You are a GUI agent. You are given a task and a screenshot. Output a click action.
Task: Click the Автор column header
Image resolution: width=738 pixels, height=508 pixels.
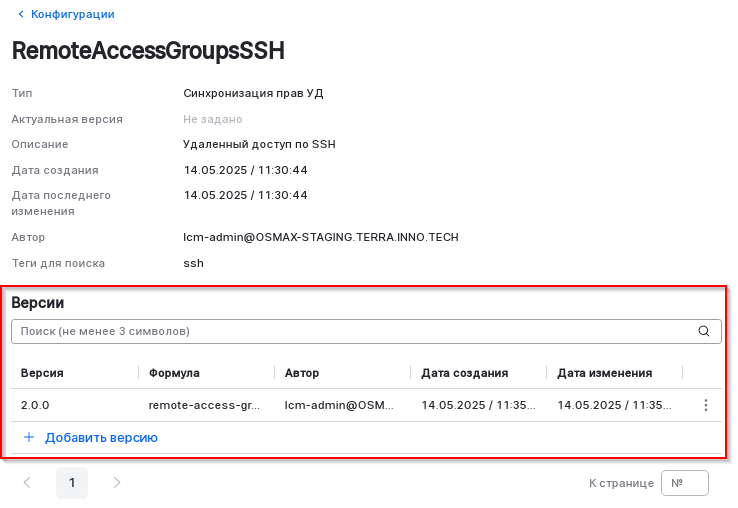302,373
